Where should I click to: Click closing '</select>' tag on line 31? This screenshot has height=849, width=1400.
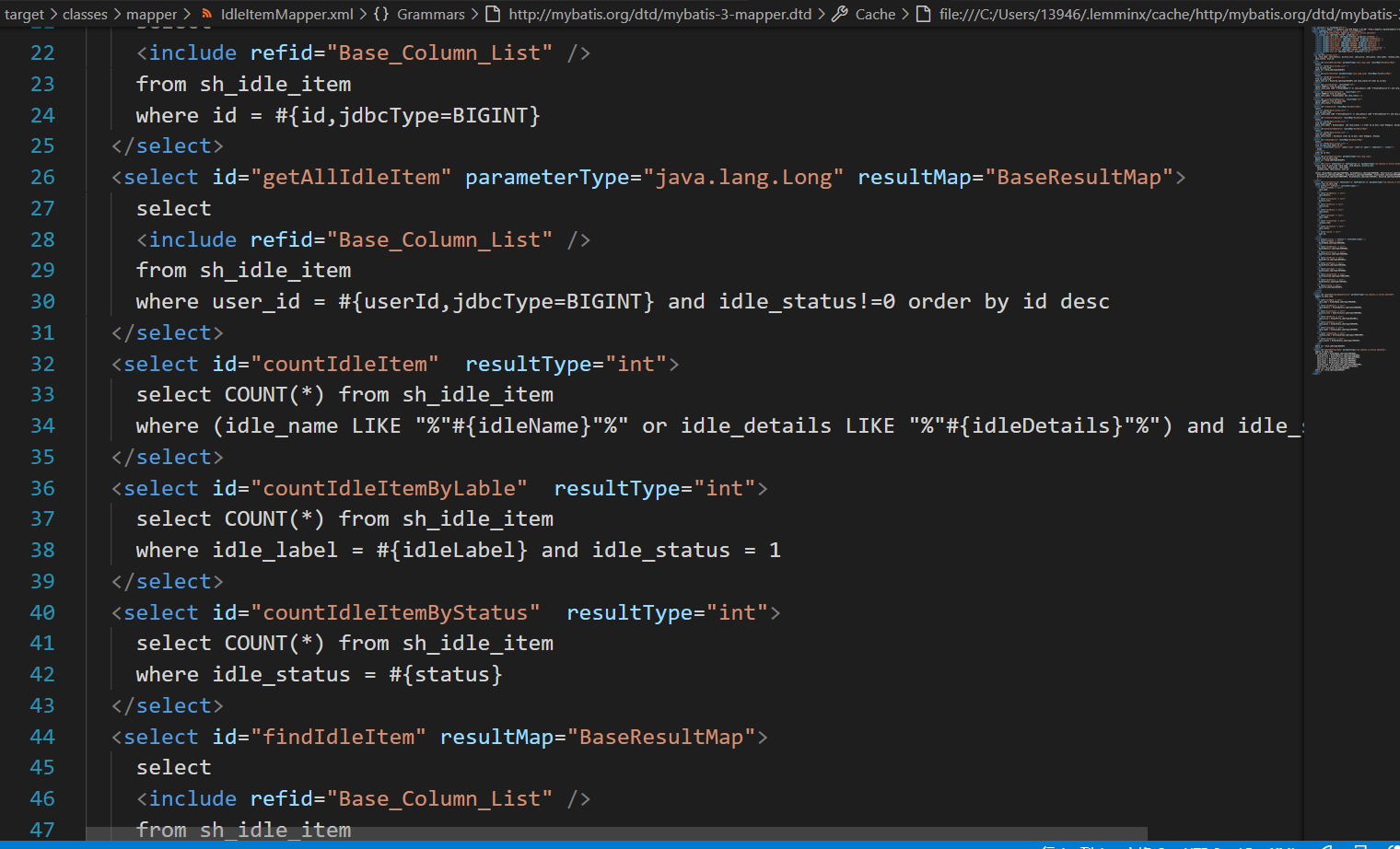(x=168, y=333)
